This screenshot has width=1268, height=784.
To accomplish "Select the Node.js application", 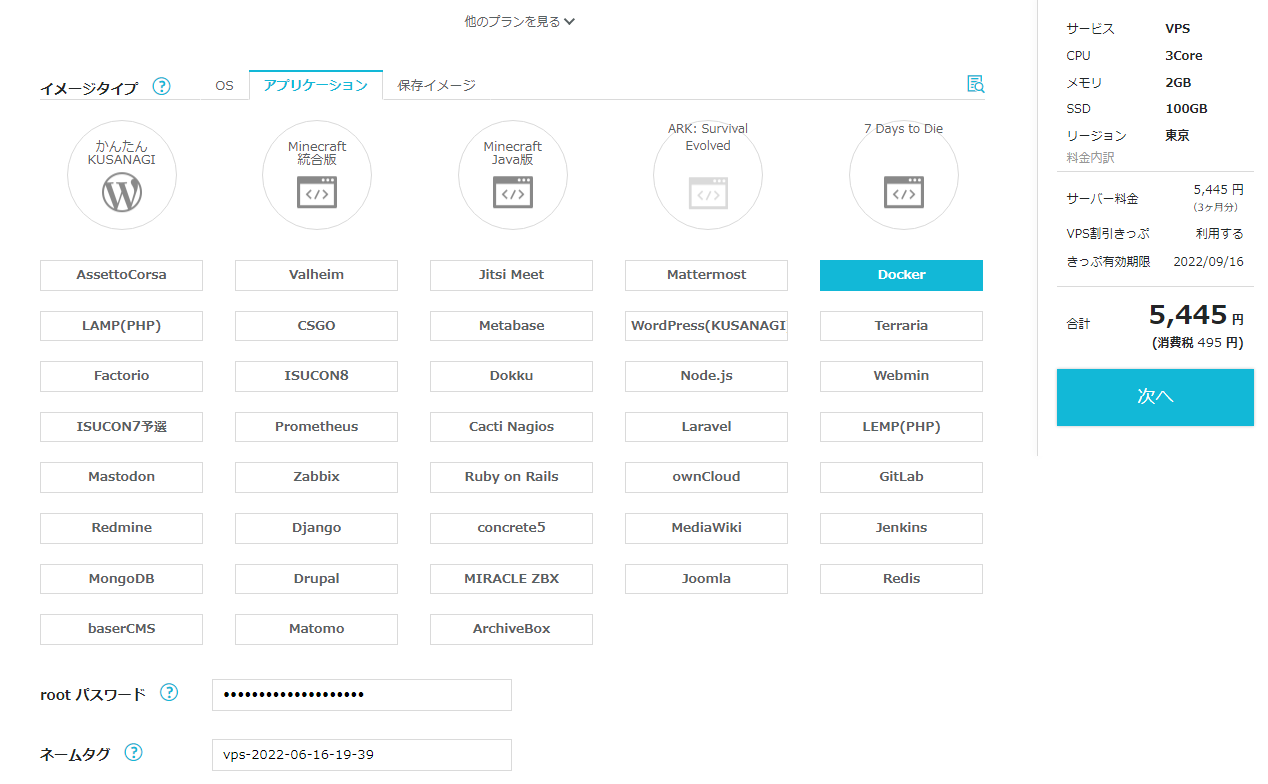I will [706, 376].
